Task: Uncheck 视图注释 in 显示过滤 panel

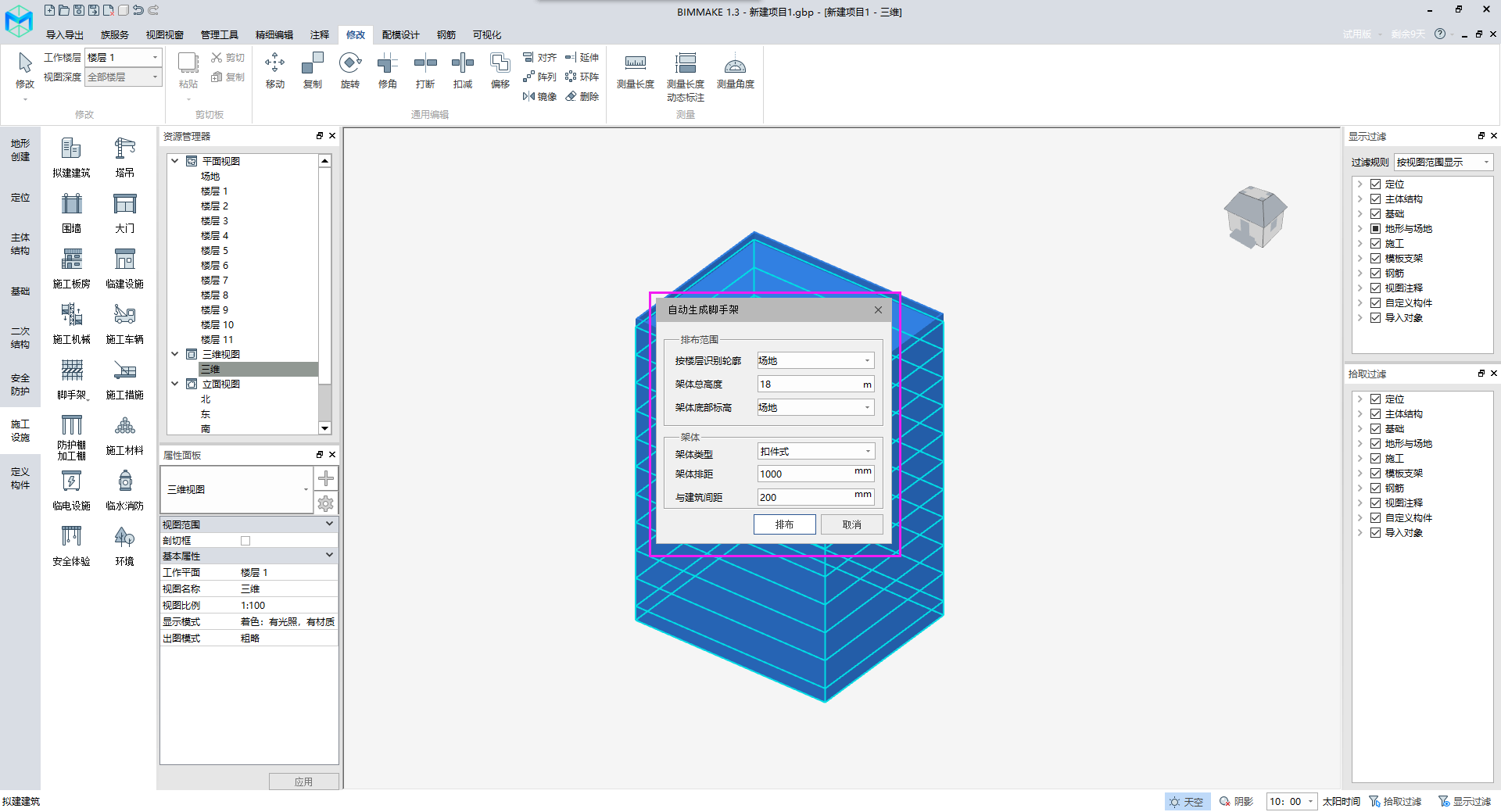Action: click(1375, 288)
